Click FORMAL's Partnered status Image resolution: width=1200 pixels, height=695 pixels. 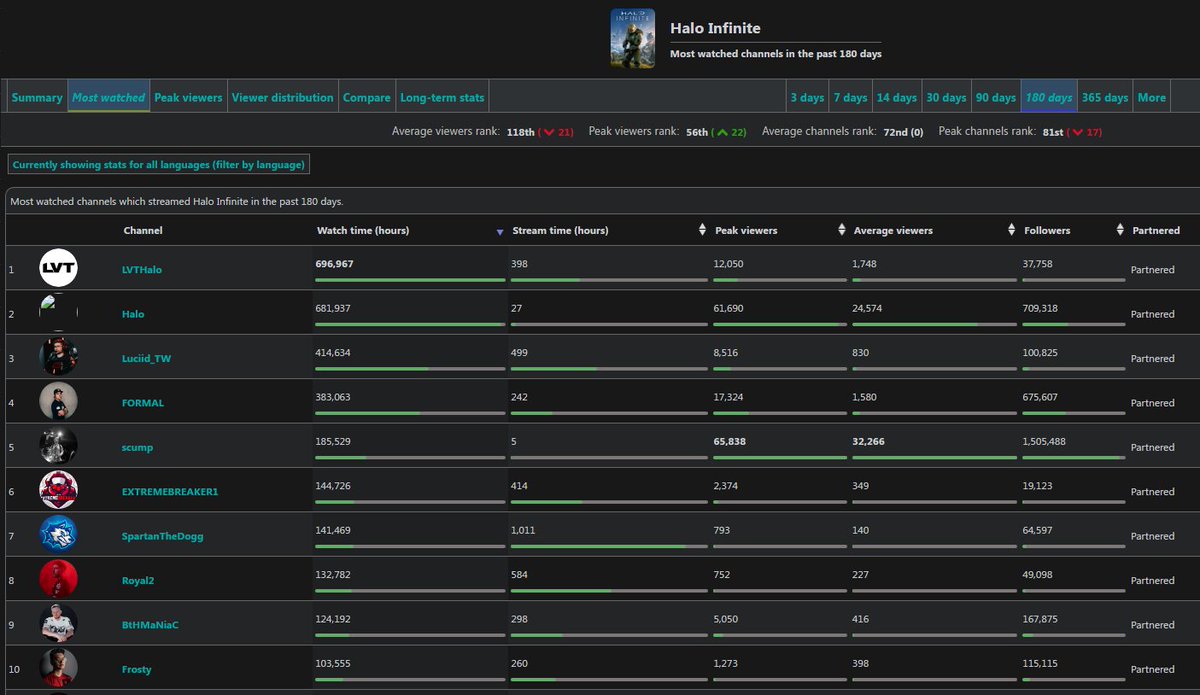point(1153,403)
